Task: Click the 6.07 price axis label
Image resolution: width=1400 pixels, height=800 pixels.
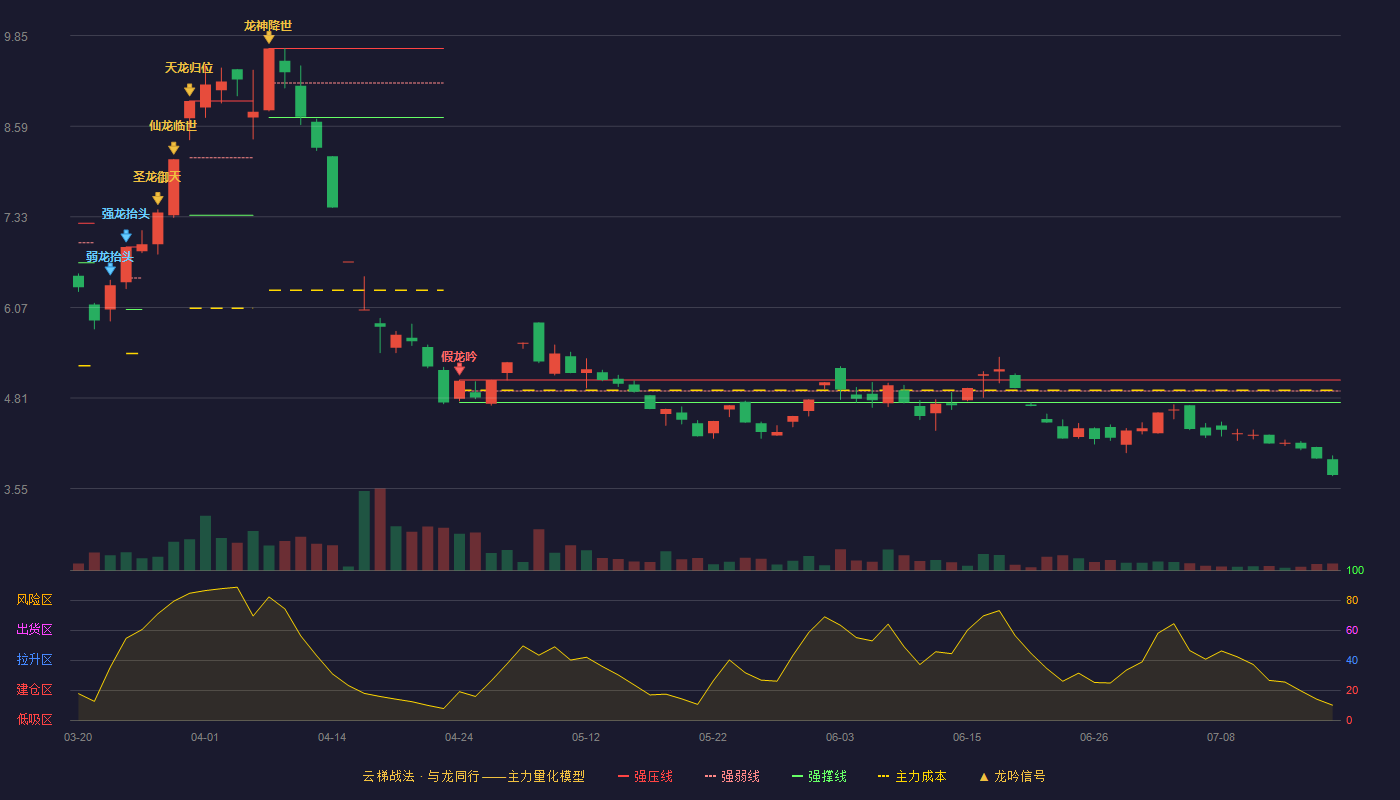Action: (16, 309)
